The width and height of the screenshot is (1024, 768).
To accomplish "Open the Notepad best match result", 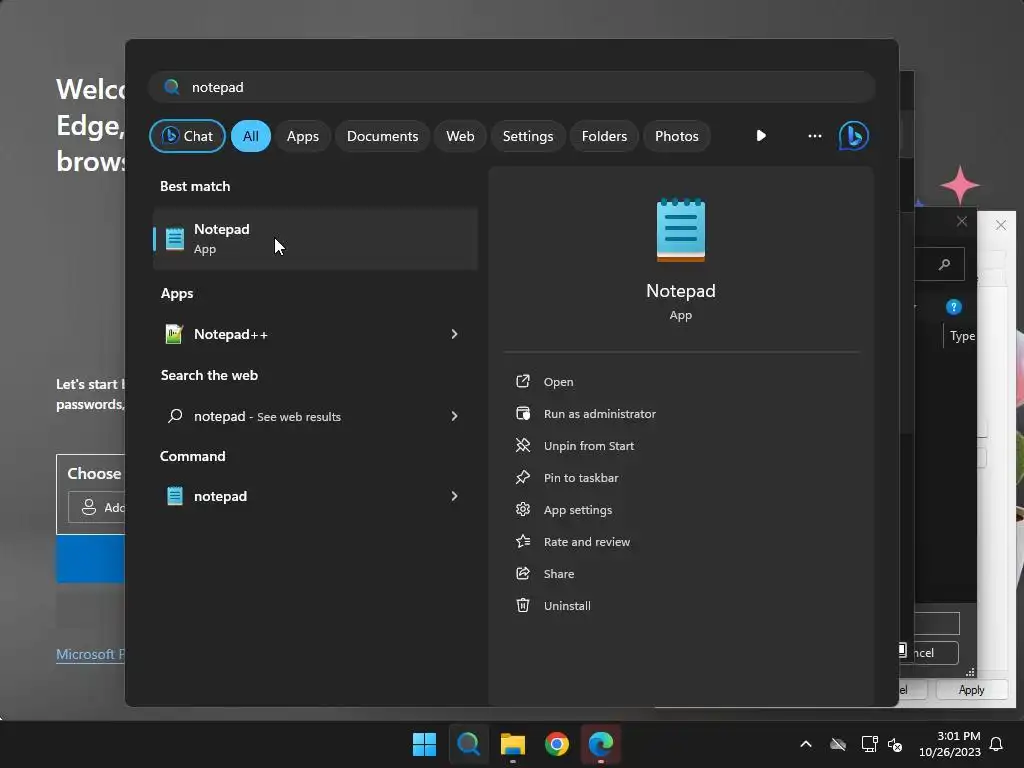I will click(x=315, y=238).
